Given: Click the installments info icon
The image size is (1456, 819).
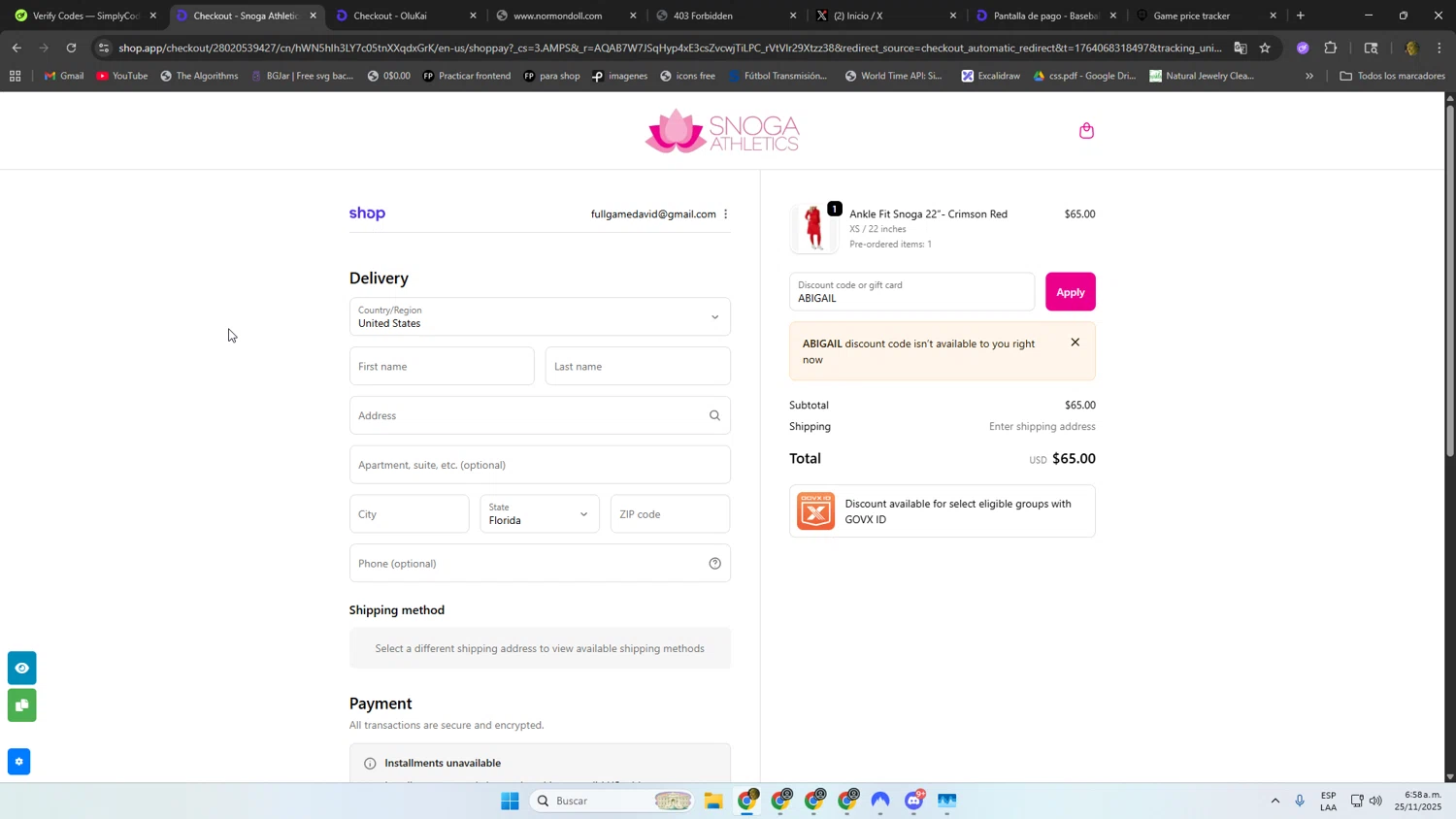Looking at the screenshot, I should pos(370,764).
